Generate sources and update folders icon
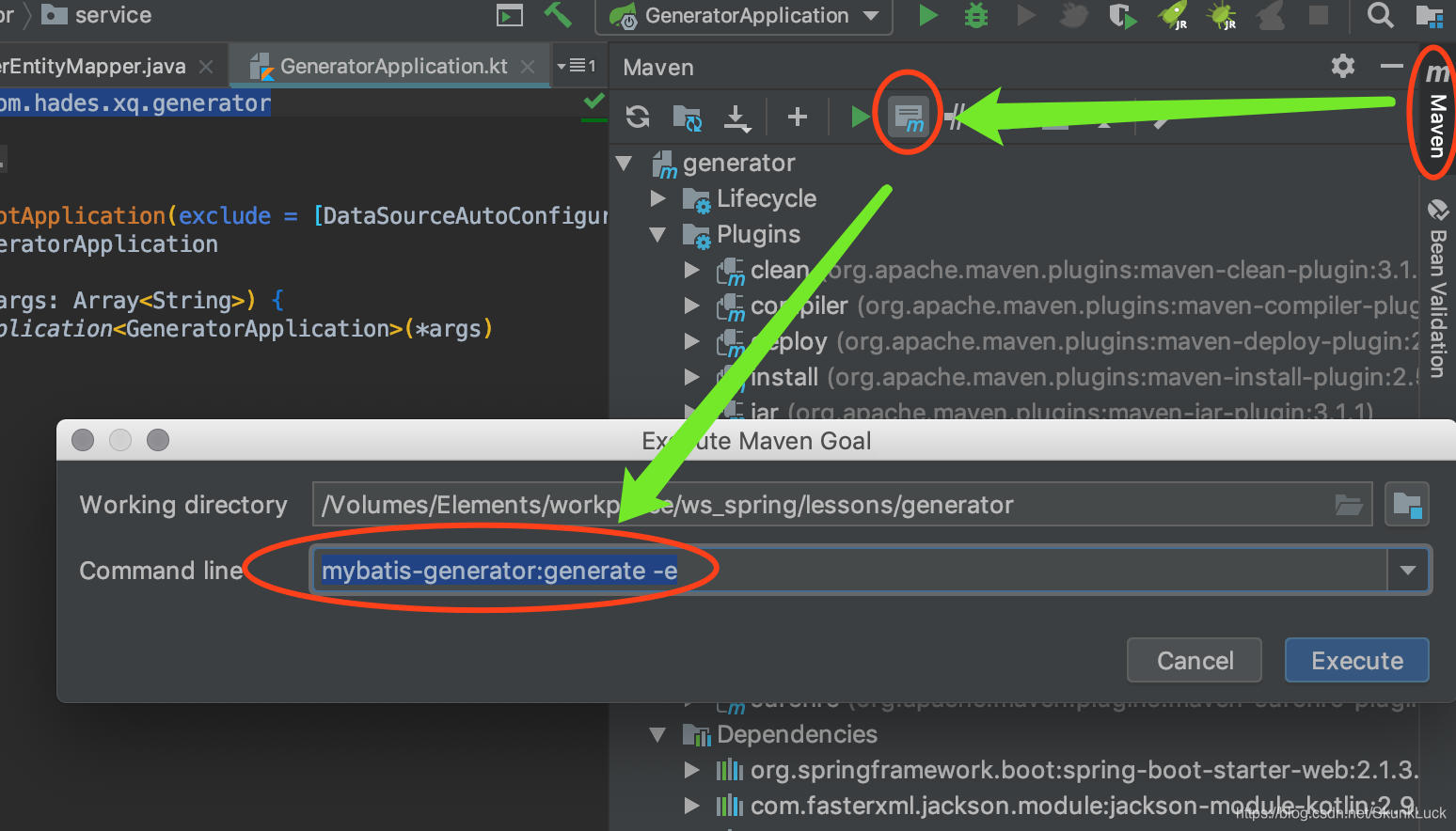The image size is (1456, 831). tap(688, 118)
